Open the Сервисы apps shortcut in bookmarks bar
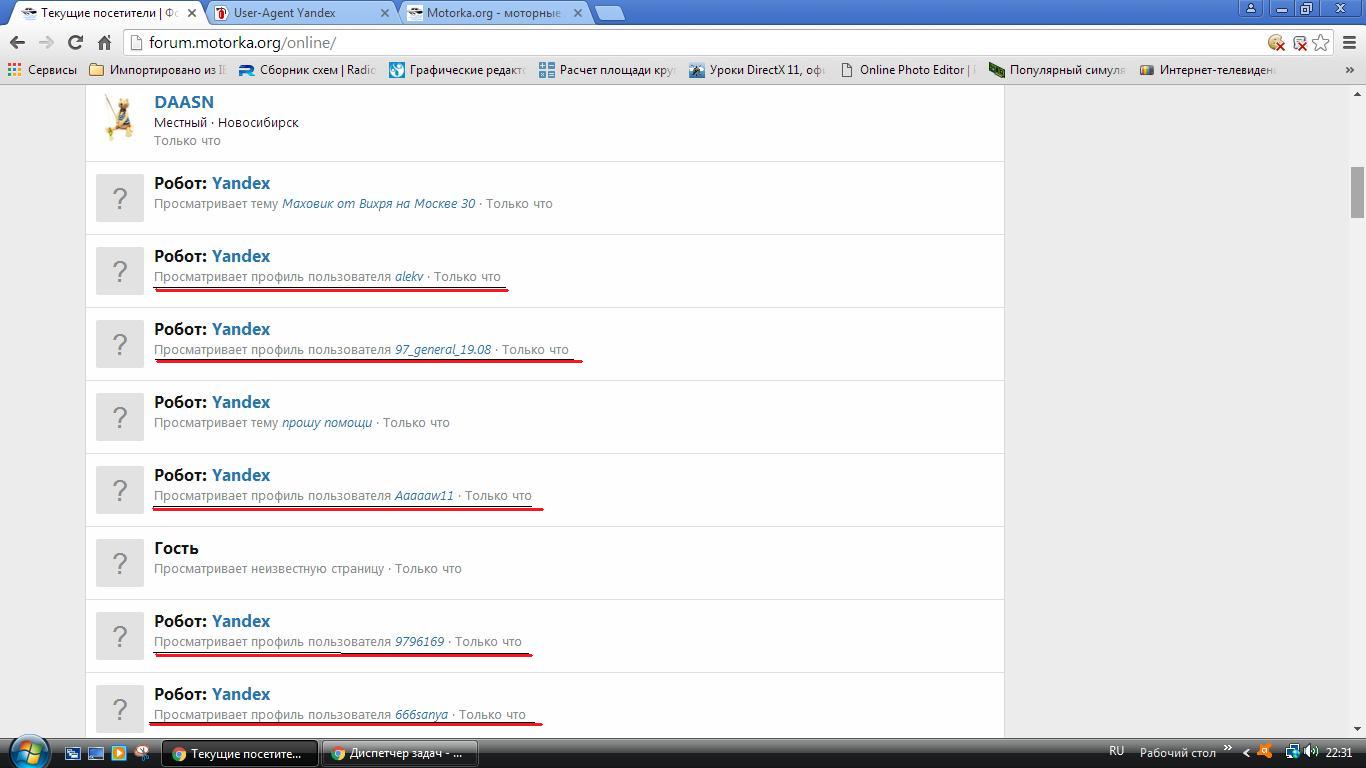This screenshot has width=1366, height=768. click(42, 70)
